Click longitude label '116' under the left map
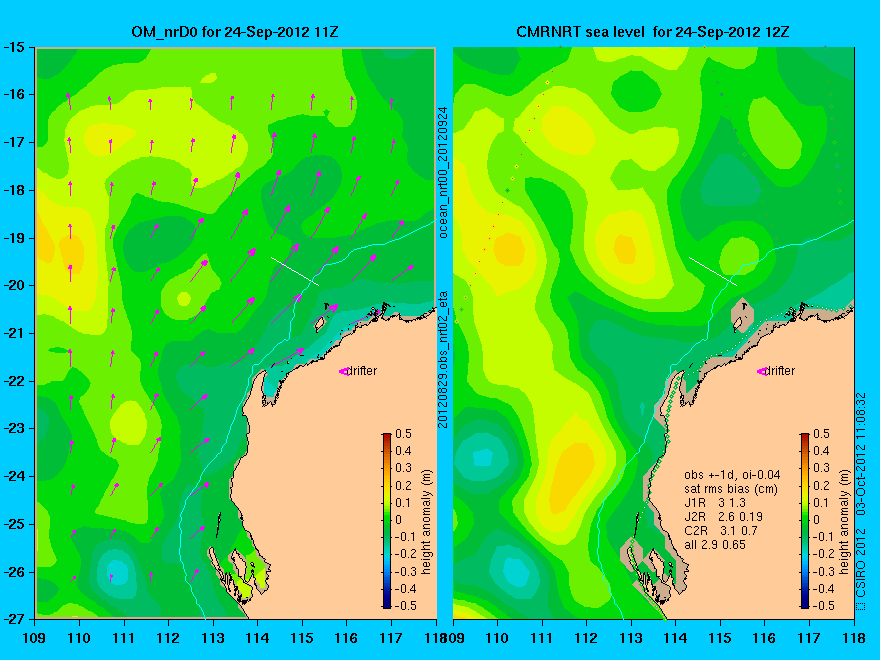Image resolution: width=880 pixels, height=660 pixels. pos(346,638)
